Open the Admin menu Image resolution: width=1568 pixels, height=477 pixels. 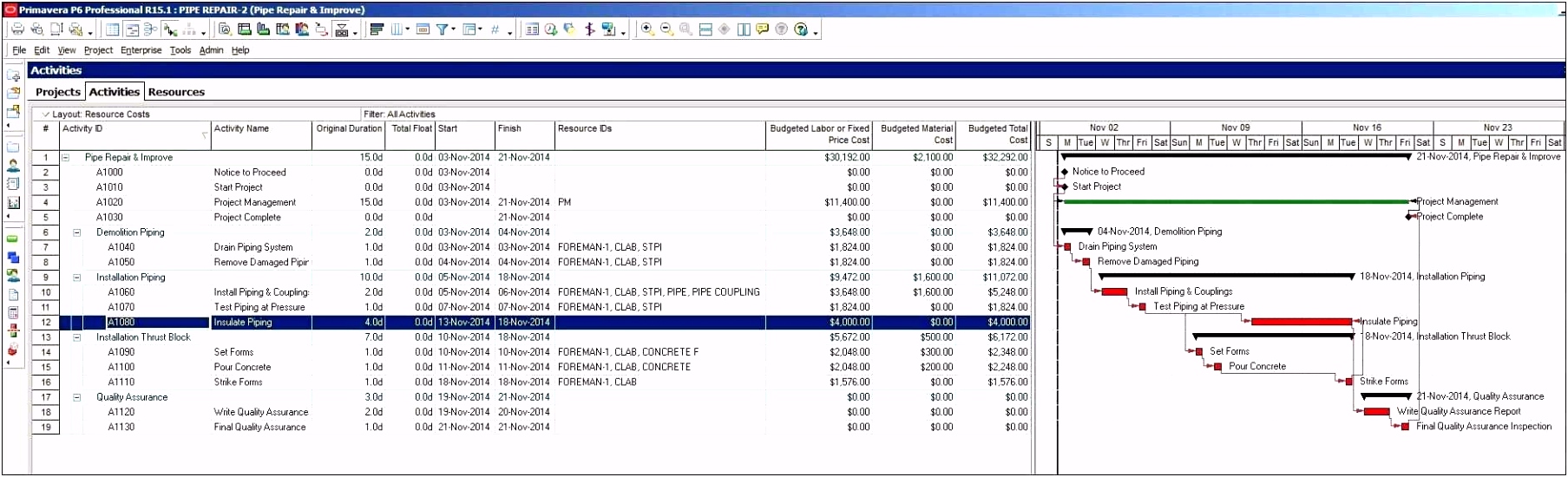211,50
